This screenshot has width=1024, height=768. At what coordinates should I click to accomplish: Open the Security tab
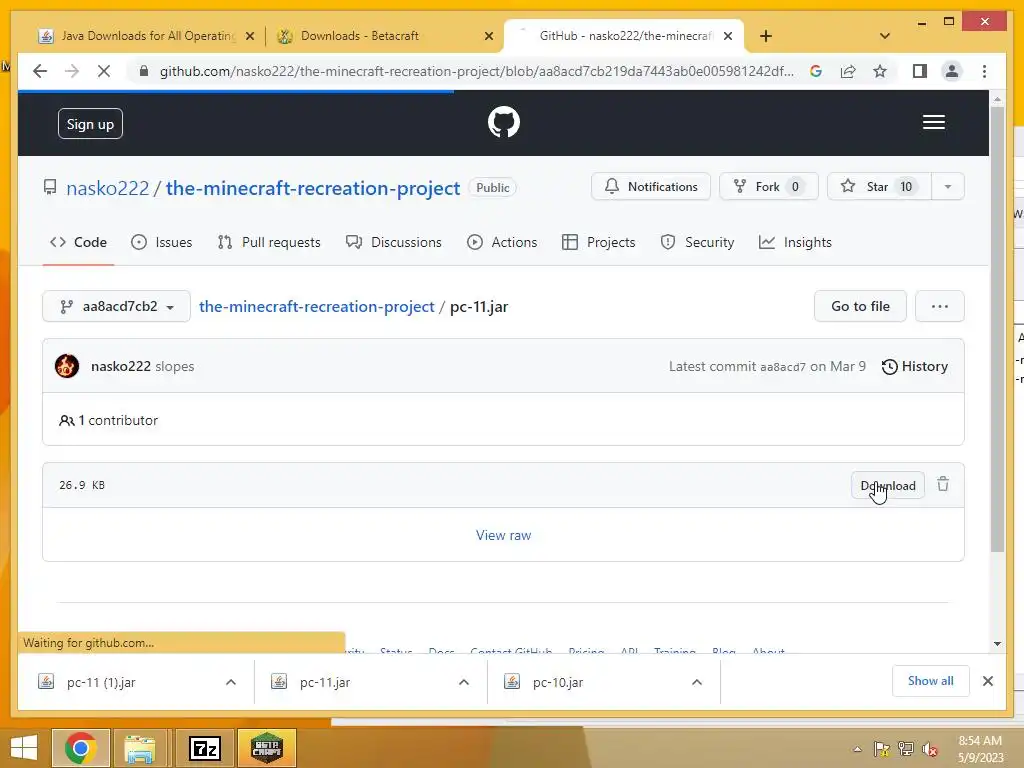tap(697, 242)
